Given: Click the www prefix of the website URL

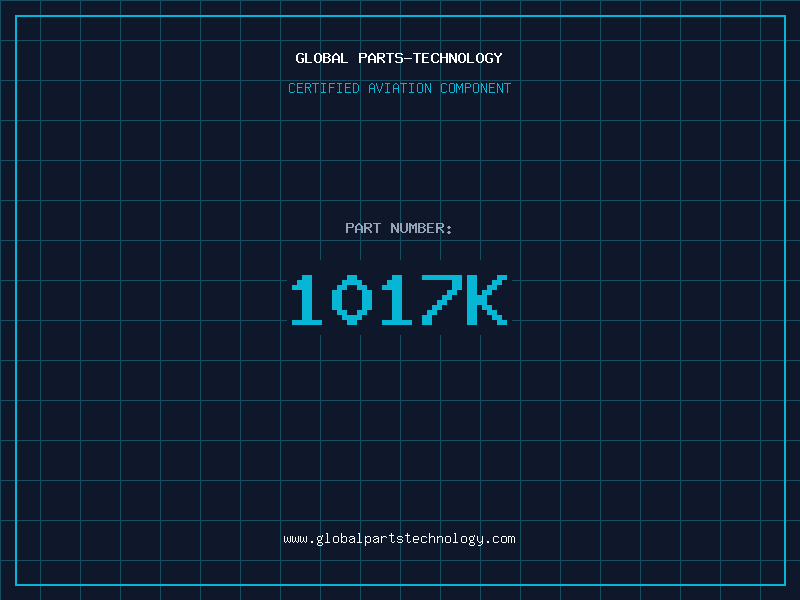Looking at the screenshot, I should tap(295, 539).
